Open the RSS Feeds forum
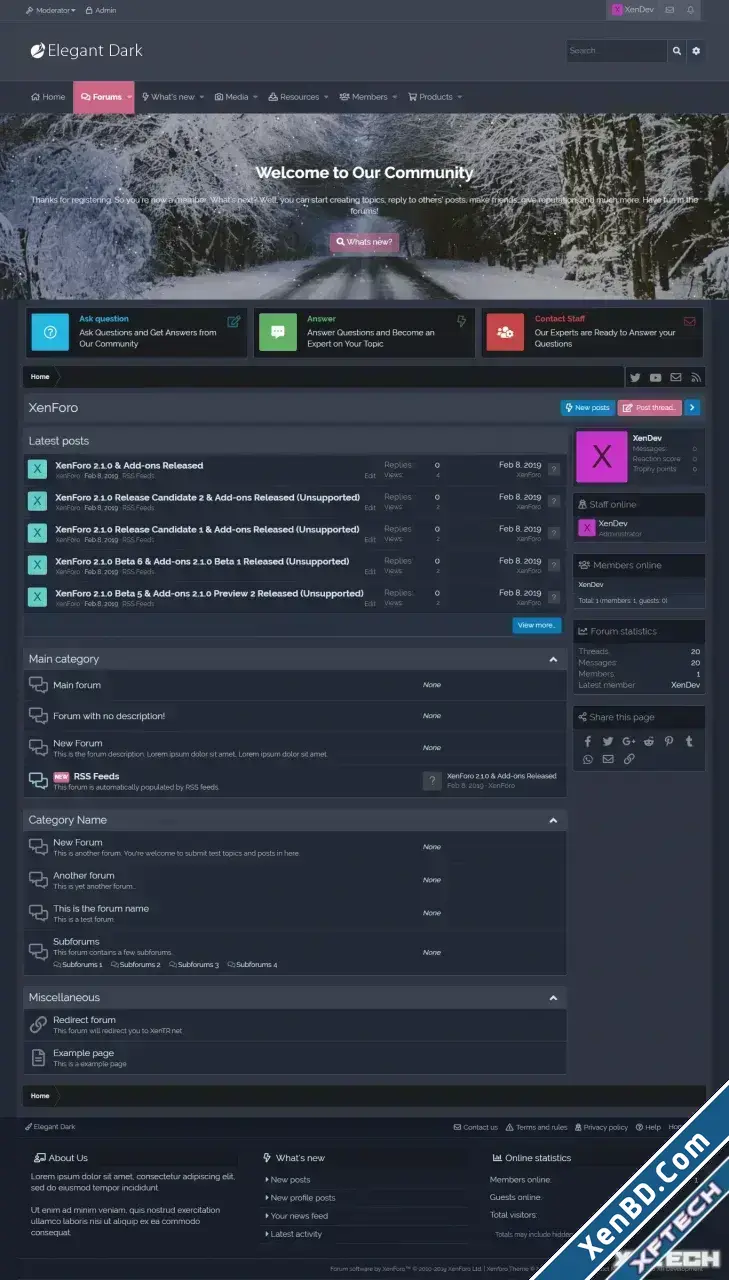Screen dimensions: 729x1280 [x=96, y=776]
